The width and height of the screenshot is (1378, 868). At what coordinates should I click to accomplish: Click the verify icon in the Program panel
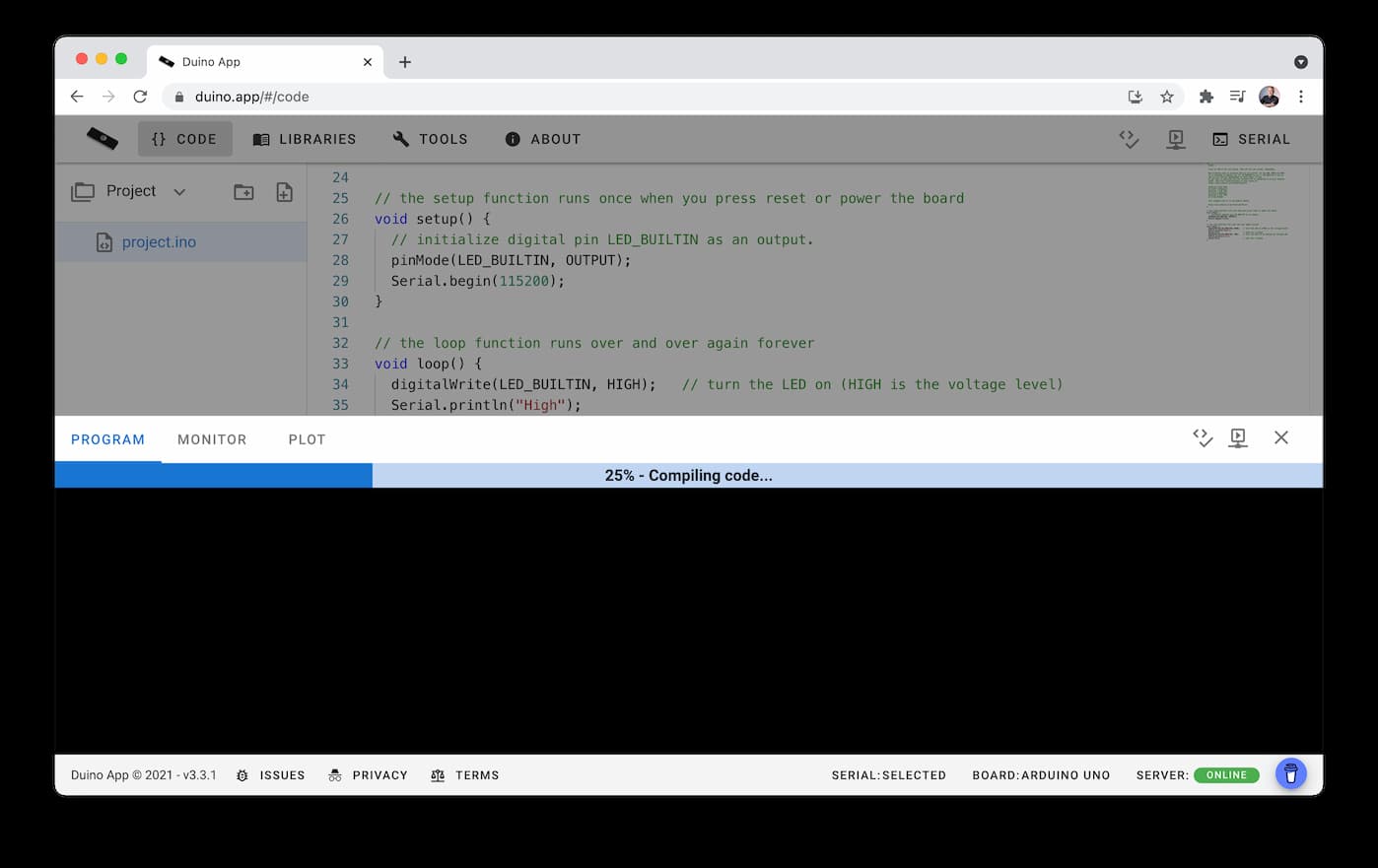click(x=1203, y=437)
